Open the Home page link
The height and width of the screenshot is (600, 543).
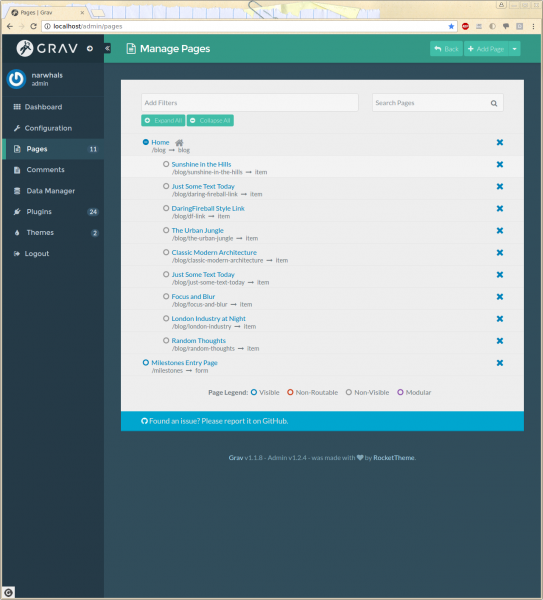[x=160, y=142]
